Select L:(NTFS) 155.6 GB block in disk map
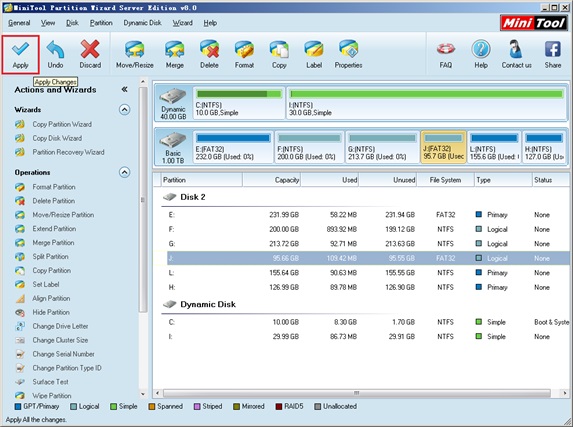The width and height of the screenshot is (573, 427). tap(494, 147)
